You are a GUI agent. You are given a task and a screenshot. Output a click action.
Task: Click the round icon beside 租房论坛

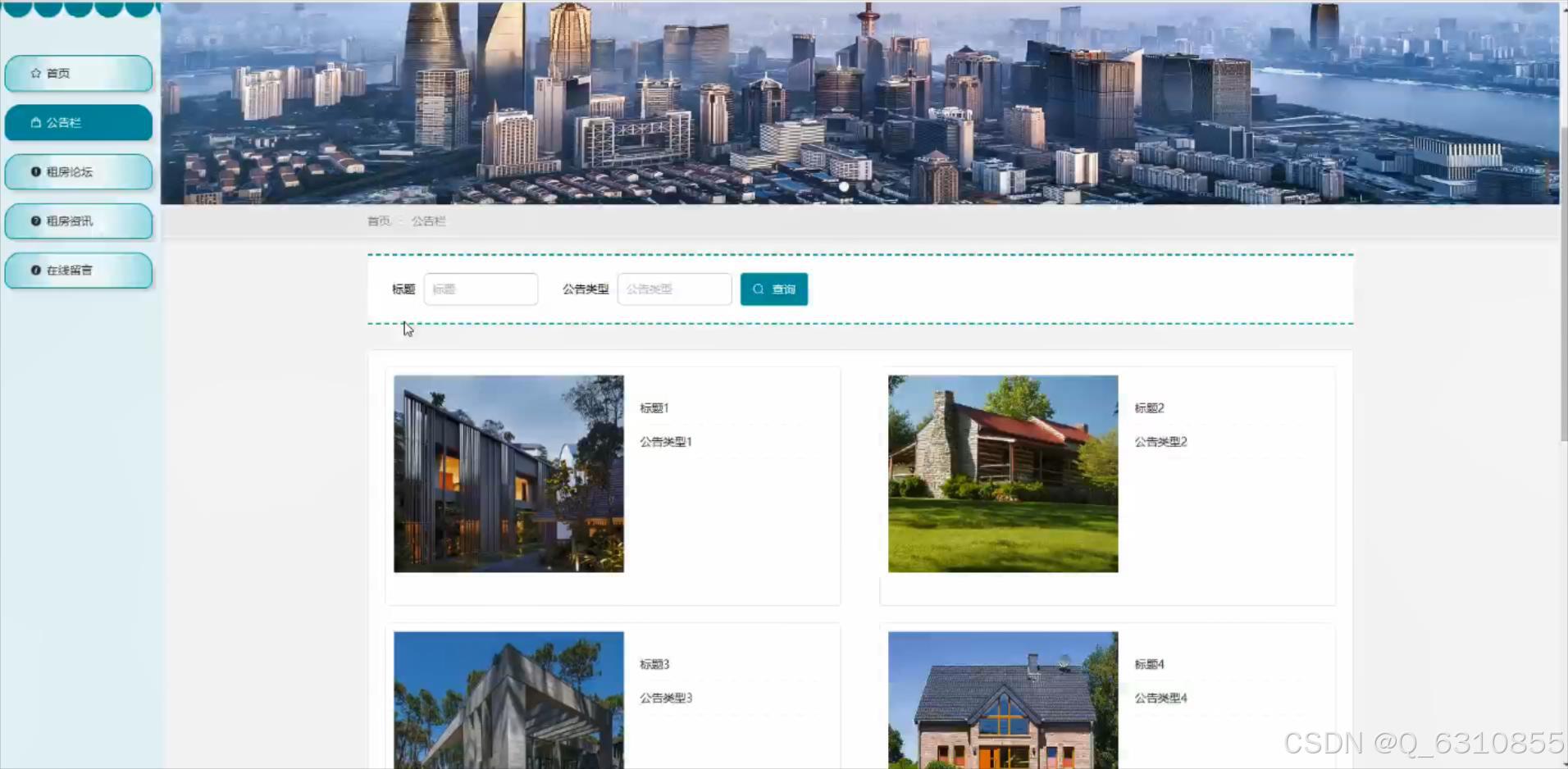(36, 171)
